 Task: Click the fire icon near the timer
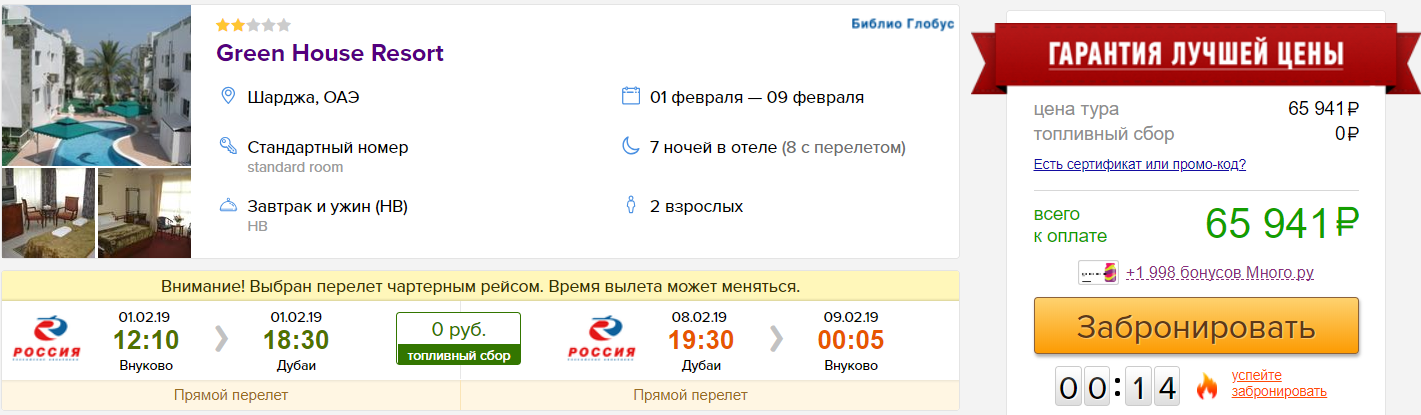coord(1207,385)
